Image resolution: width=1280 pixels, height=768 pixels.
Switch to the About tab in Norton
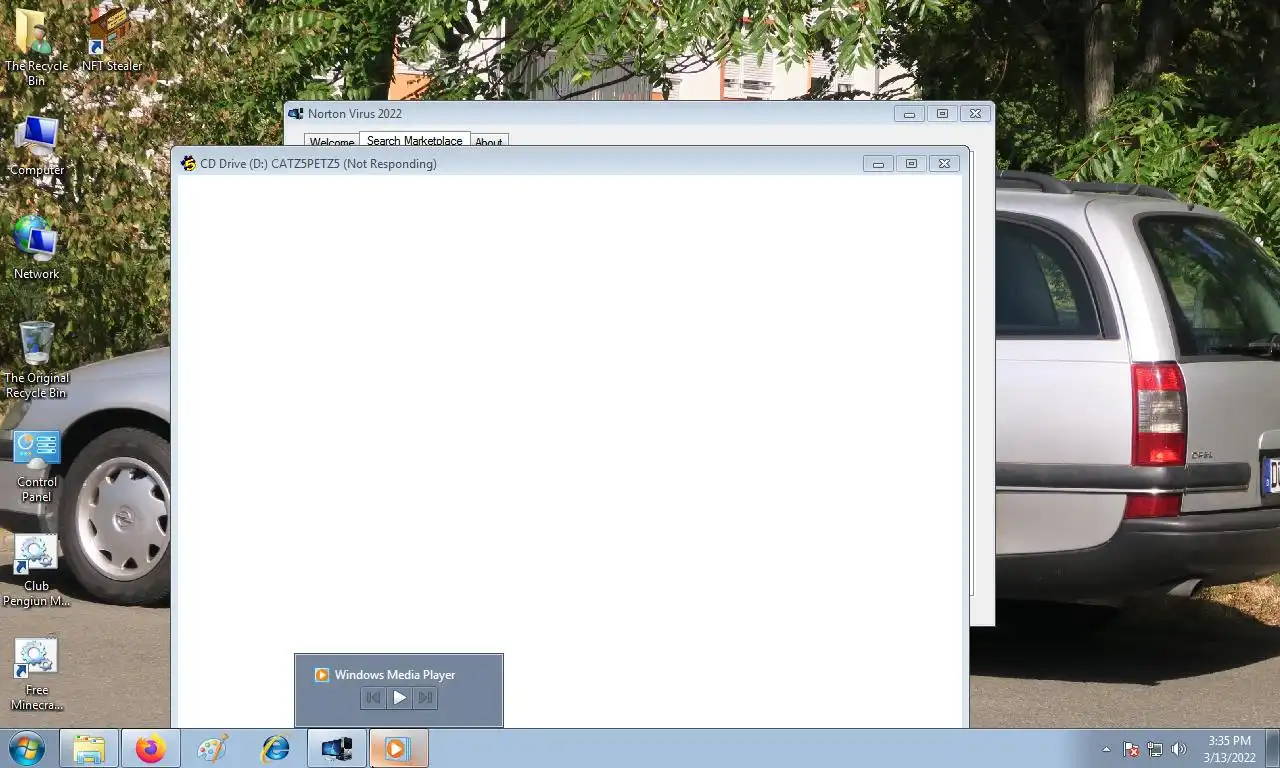pyautogui.click(x=489, y=142)
